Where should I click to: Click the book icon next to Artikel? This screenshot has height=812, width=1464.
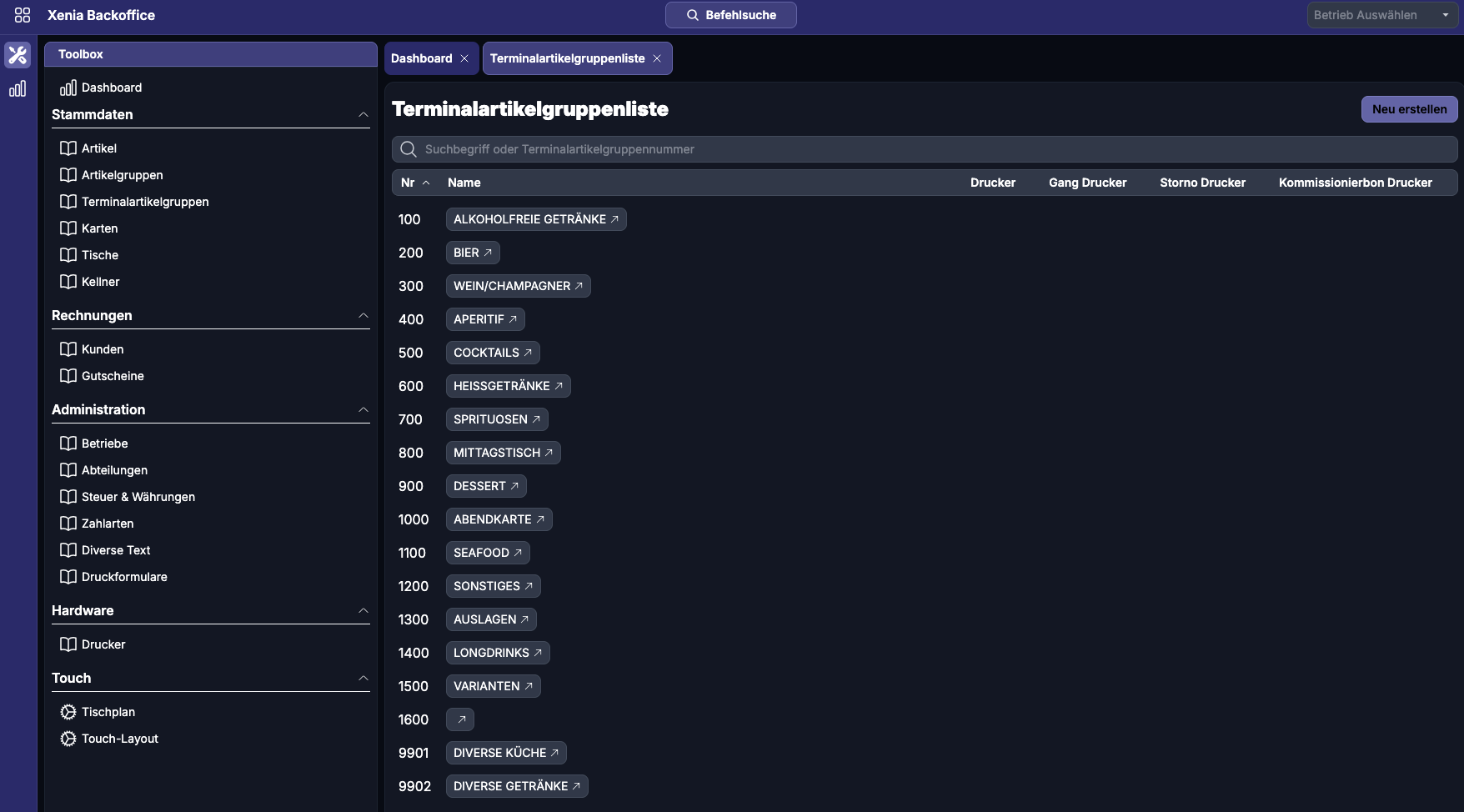(x=68, y=148)
